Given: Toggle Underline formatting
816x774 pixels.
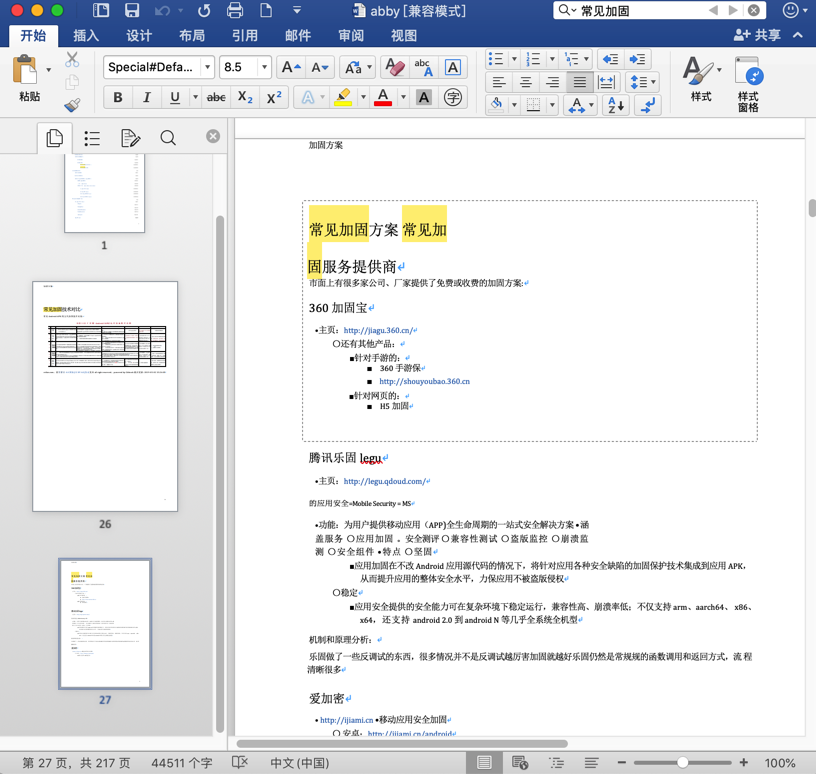Looking at the screenshot, I should pos(175,97).
